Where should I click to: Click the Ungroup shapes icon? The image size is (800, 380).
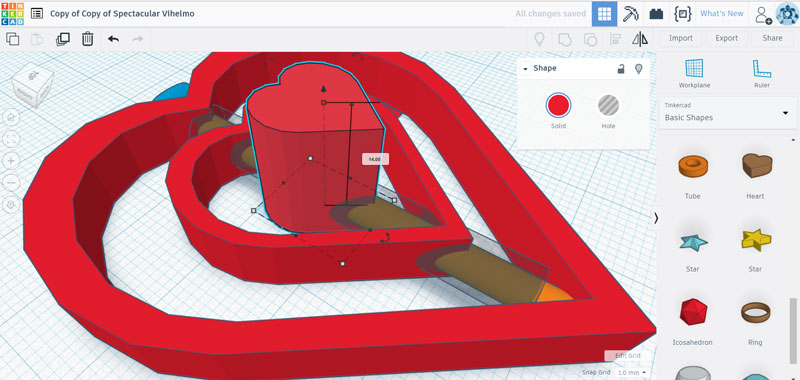click(590, 39)
